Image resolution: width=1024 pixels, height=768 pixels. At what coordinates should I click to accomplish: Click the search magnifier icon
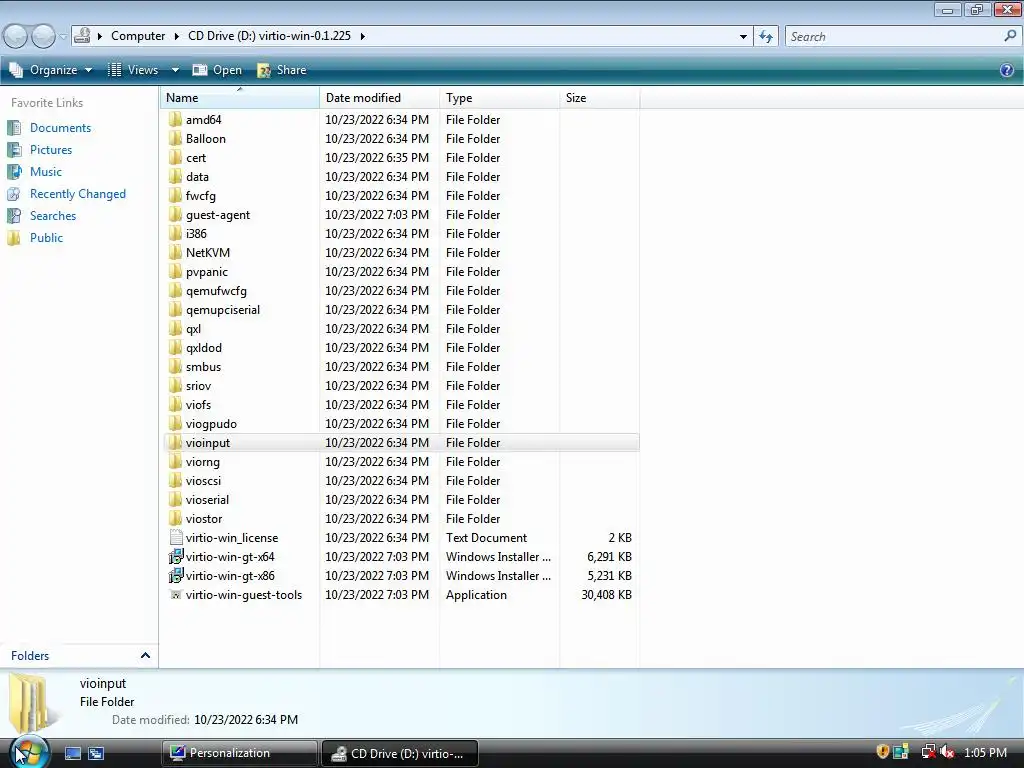point(1010,36)
